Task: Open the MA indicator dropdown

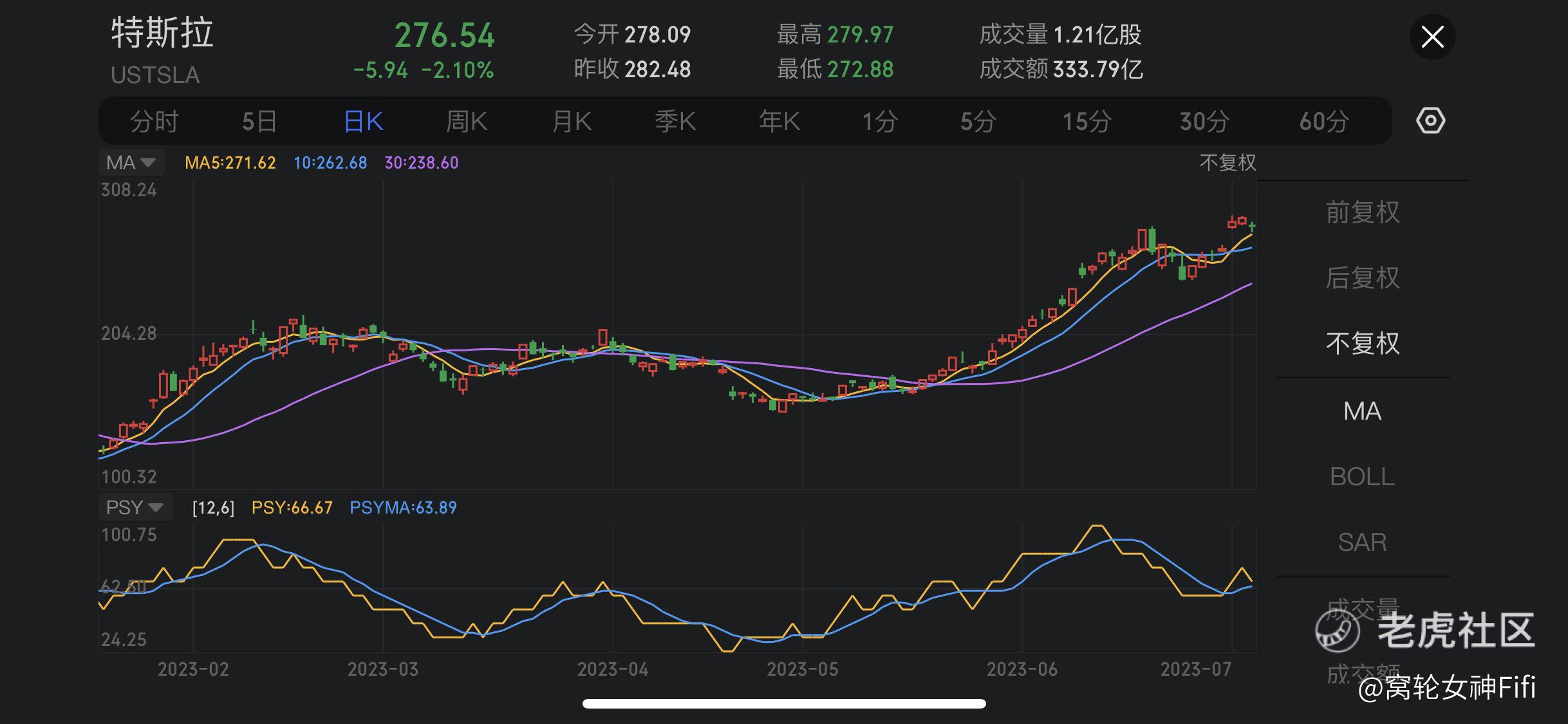Action: [x=132, y=162]
